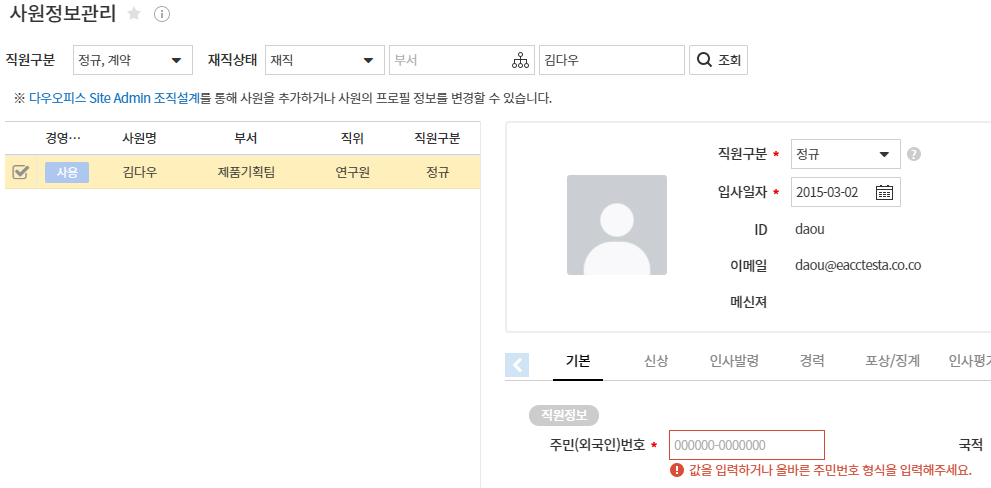Click the left arrow to scroll tabs
This screenshot has width=991, height=488.
pos(518,365)
